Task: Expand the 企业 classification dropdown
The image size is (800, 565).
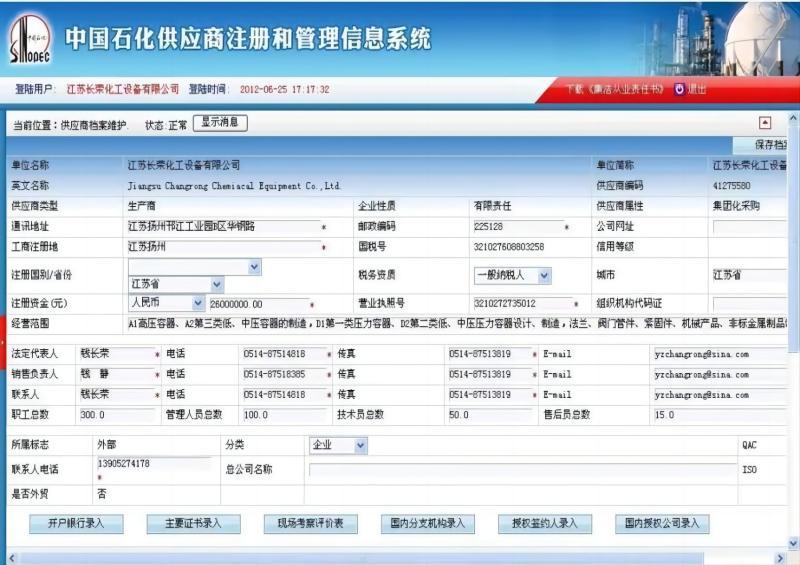Action: point(361,446)
